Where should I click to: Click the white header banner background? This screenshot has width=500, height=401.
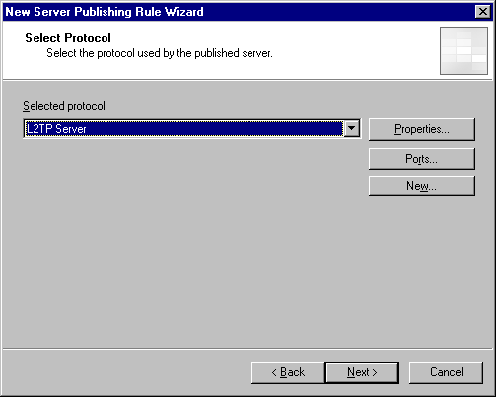click(350, 50)
